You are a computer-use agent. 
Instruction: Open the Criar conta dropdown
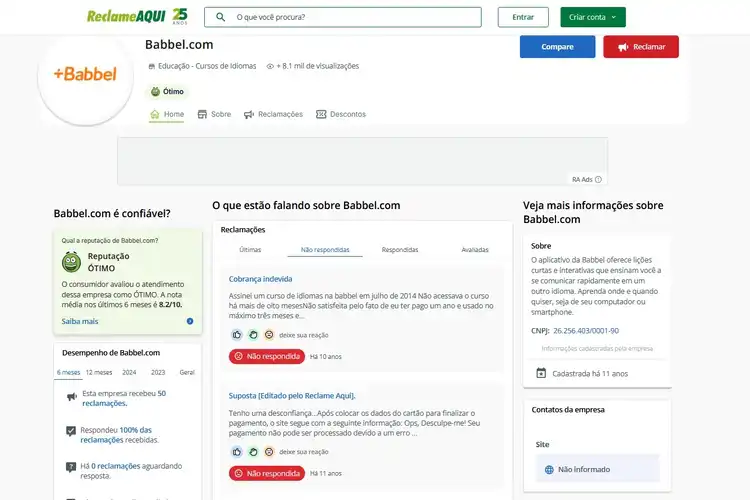pyautogui.click(x=593, y=17)
